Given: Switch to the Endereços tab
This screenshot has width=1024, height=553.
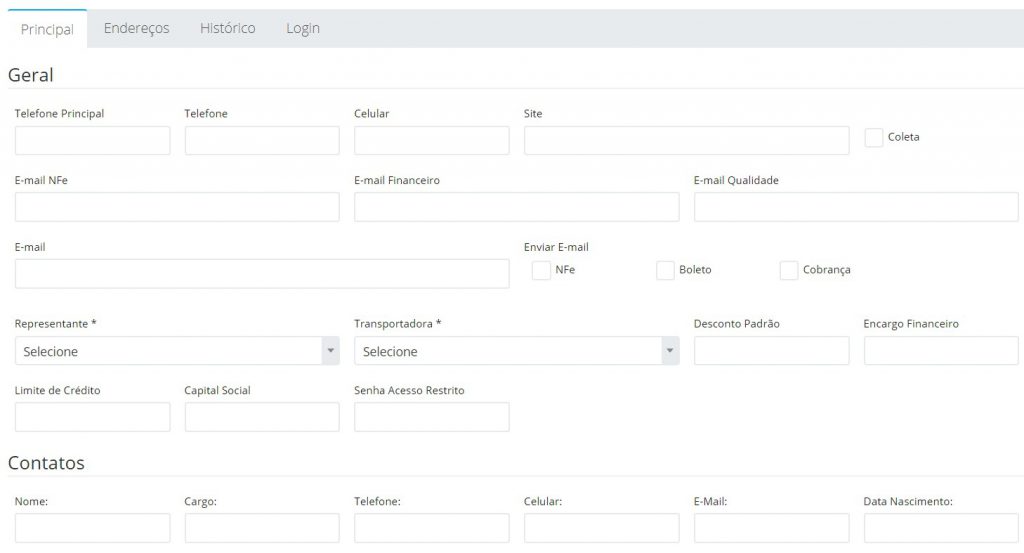Looking at the screenshot, I should (x=136, y=28).
